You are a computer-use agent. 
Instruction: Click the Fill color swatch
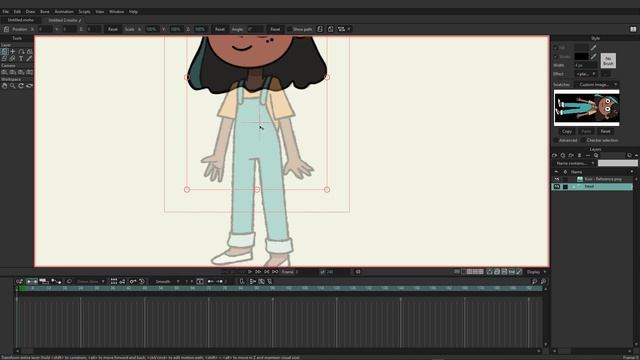[x=582, y=48]
